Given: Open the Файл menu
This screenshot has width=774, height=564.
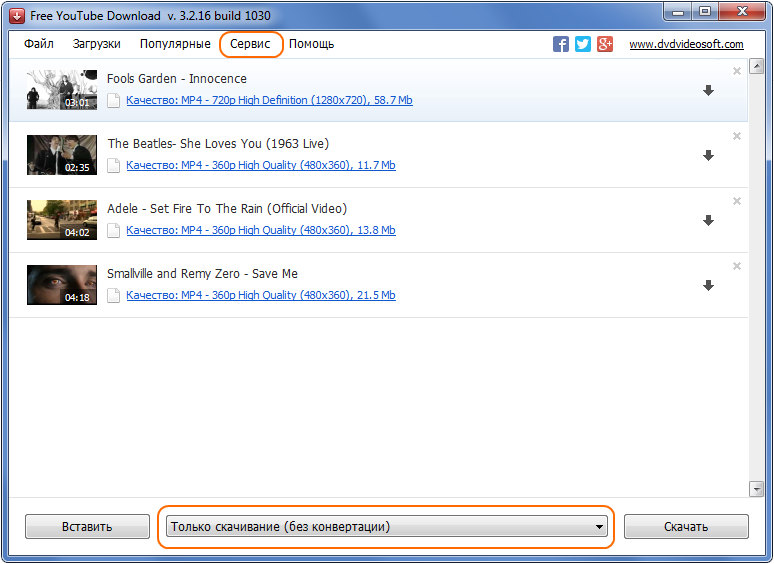Looking at the screenshot, I should pyautogui.click(x=39, y=44).
